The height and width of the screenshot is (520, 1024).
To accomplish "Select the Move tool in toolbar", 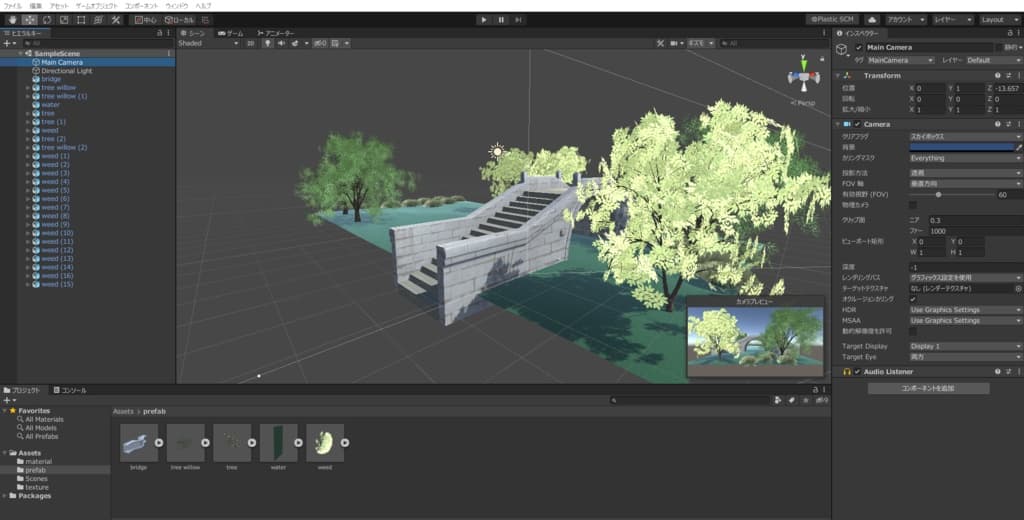I will point(29,19).
